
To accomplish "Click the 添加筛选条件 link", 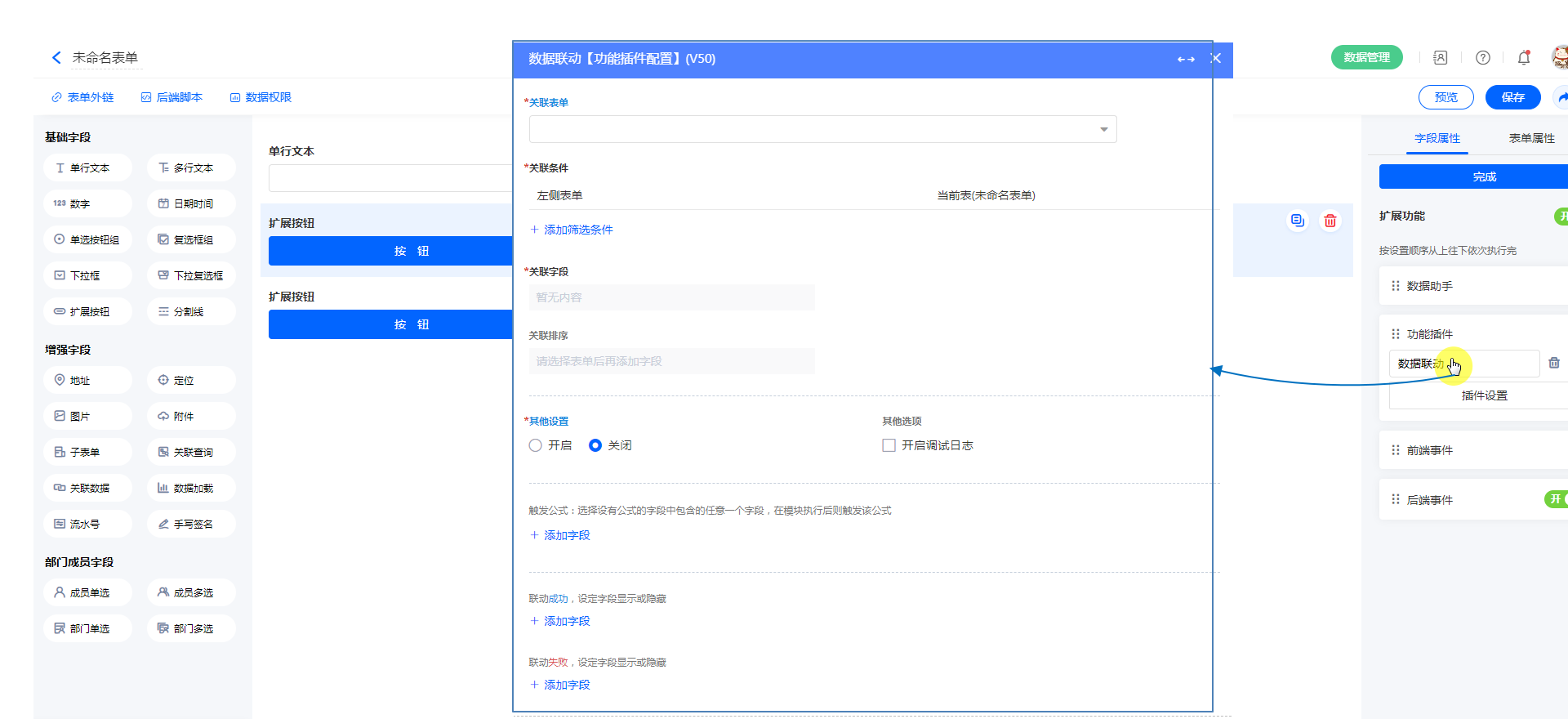I will (x=572, y=230).
